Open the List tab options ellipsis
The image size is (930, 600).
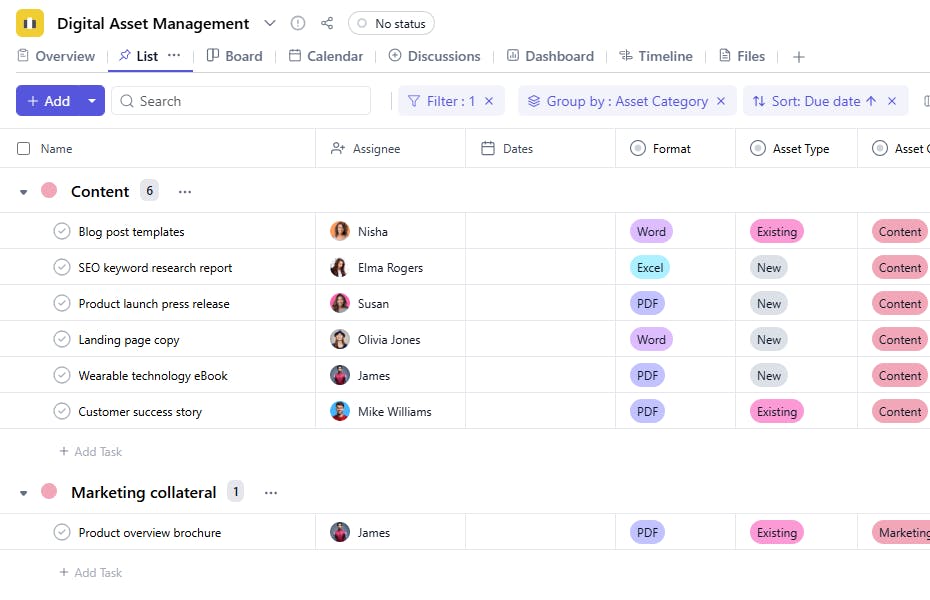(174, 56)
